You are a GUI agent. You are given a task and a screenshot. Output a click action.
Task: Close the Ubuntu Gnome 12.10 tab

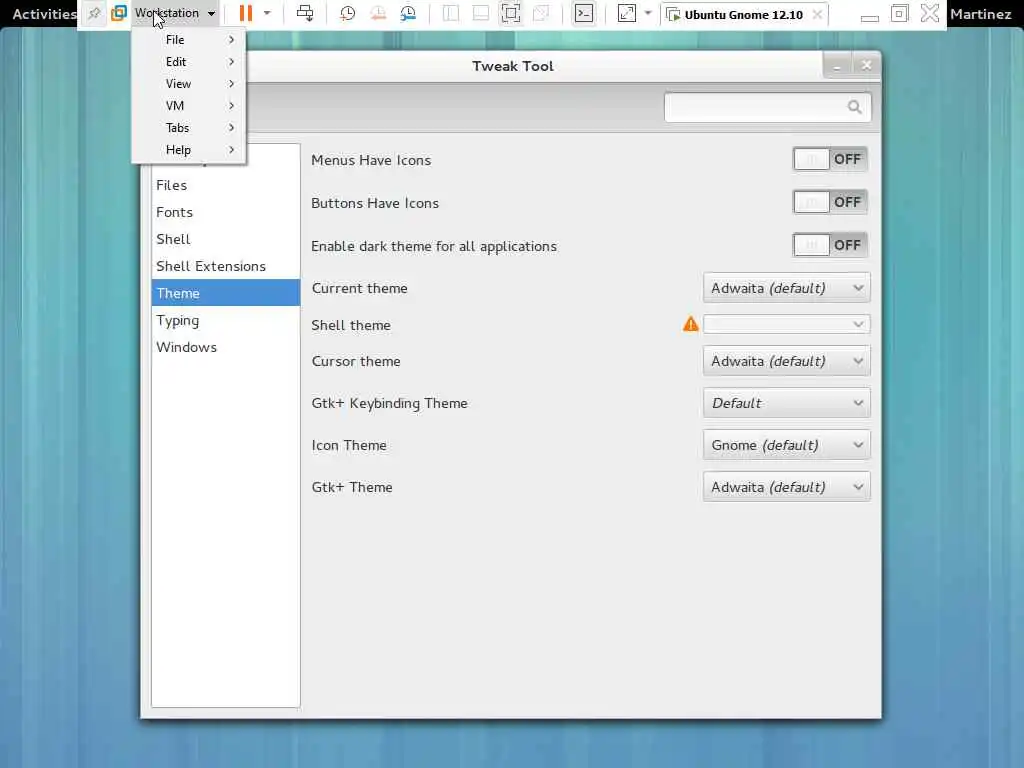(x=817, y=14)
